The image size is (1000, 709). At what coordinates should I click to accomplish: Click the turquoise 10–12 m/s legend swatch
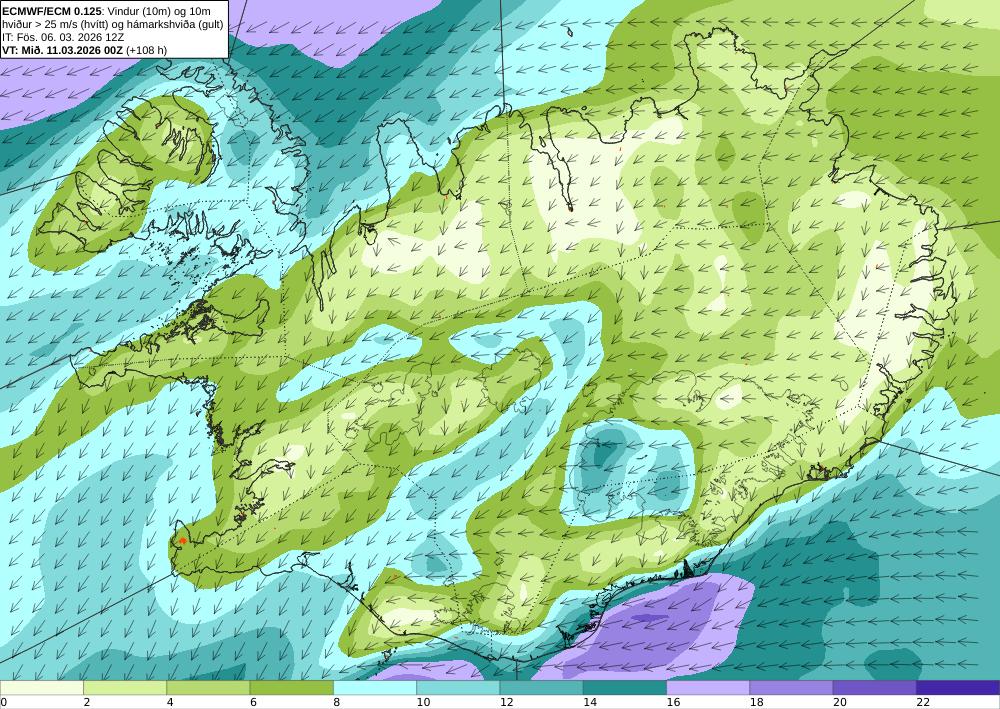(x=458, y=688)
